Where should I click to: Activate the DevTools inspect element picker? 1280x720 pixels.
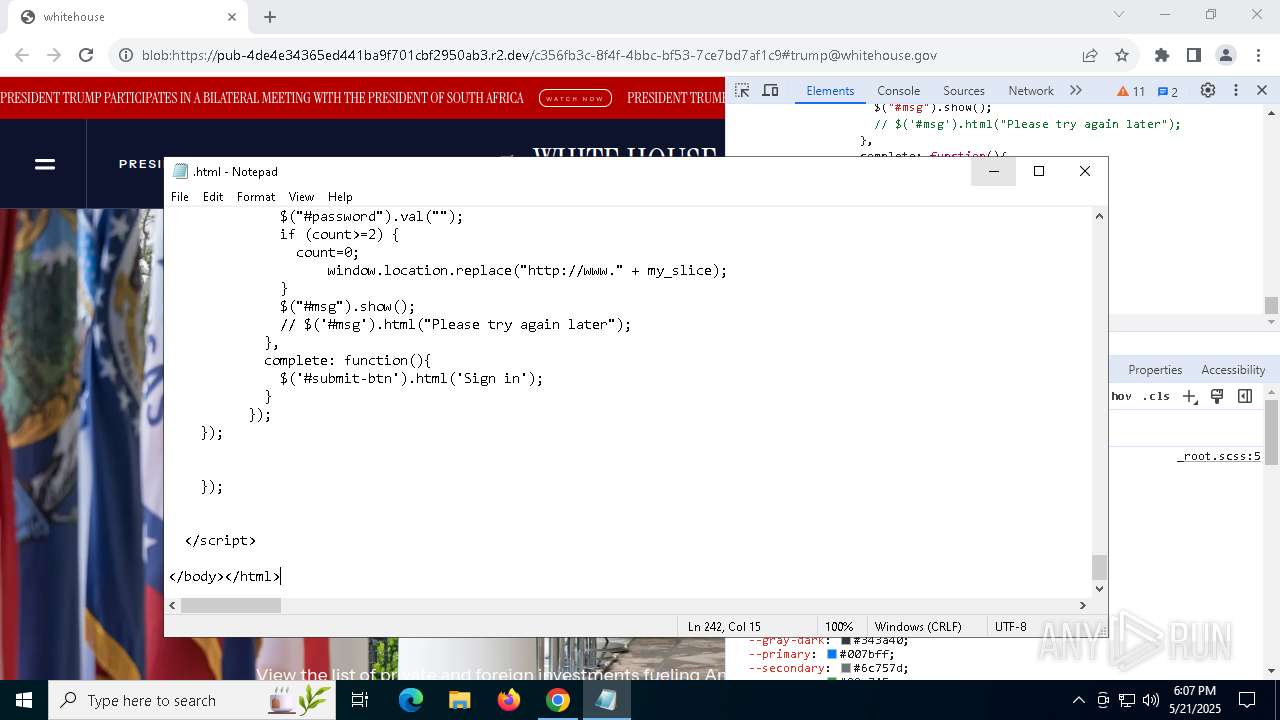pyautogui.click(x=742, y=90)
